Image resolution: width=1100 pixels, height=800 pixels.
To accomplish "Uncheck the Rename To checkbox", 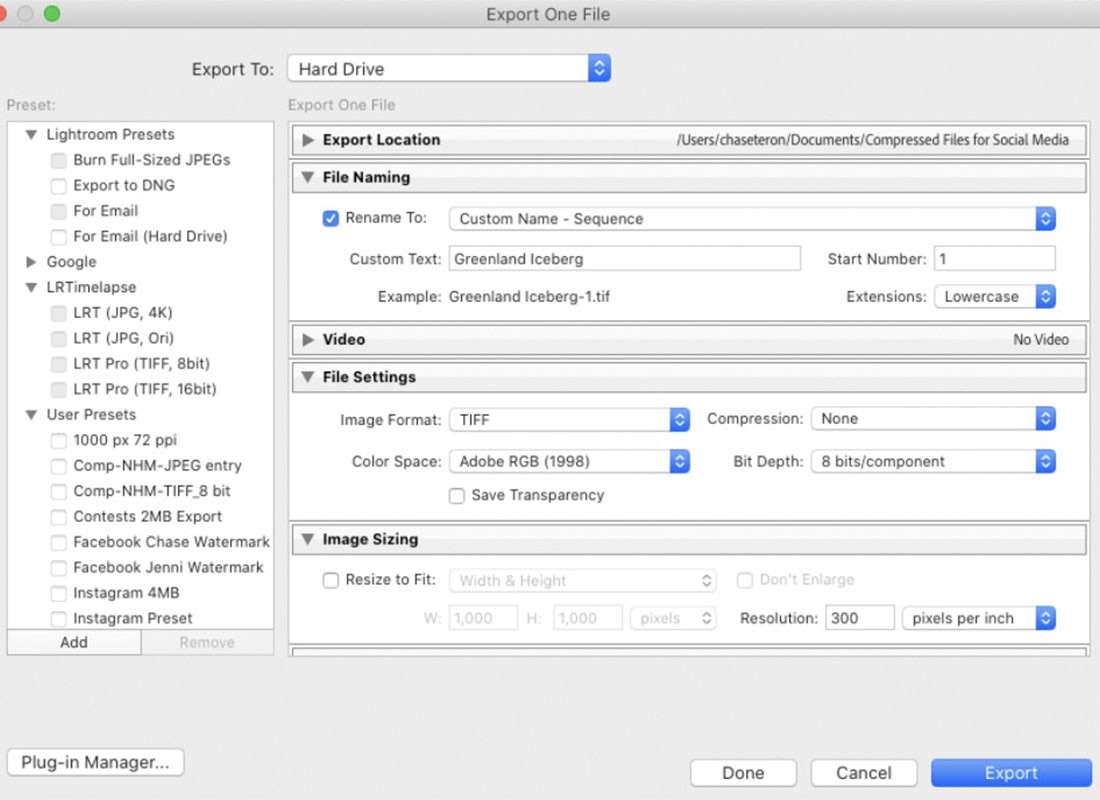I will [331, 218].
